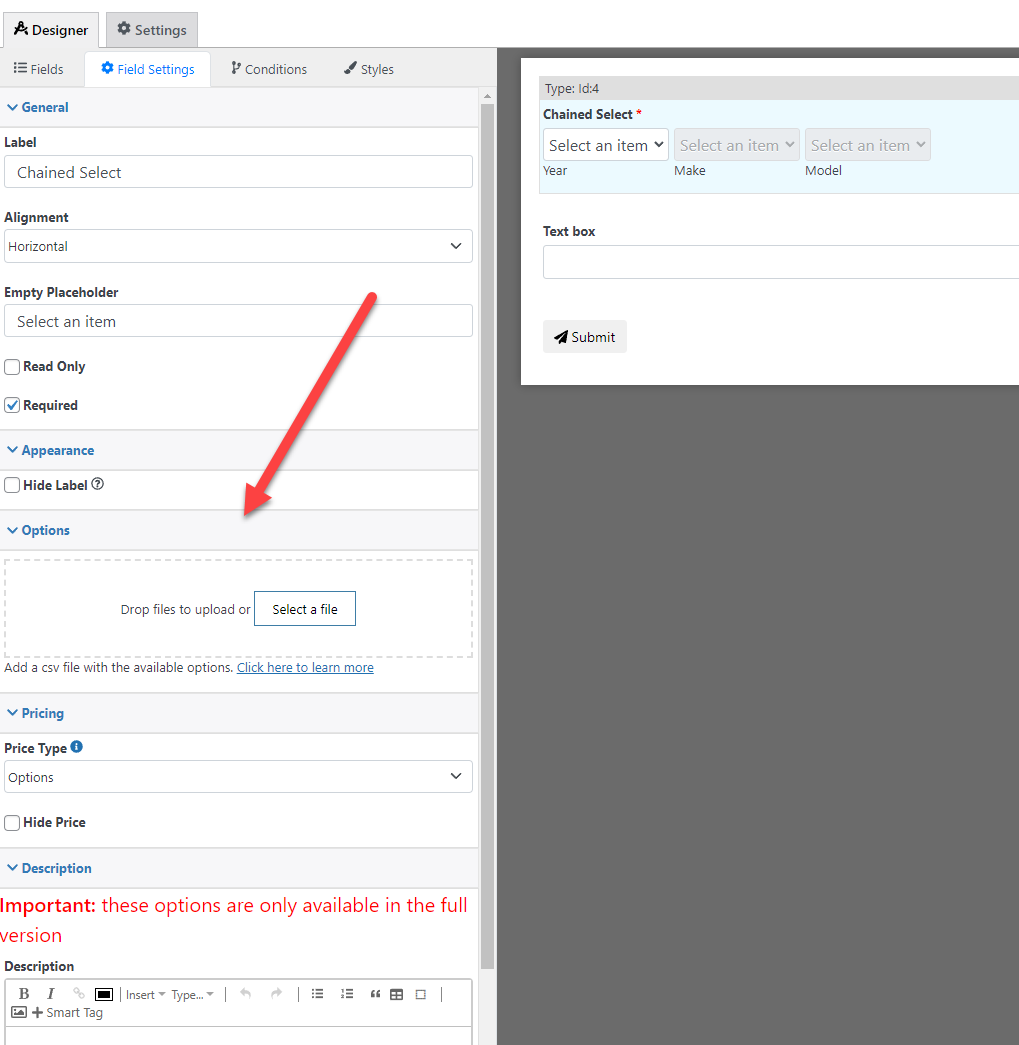Toggle italic in the description editor
1019x1045 pixels.
50,994
